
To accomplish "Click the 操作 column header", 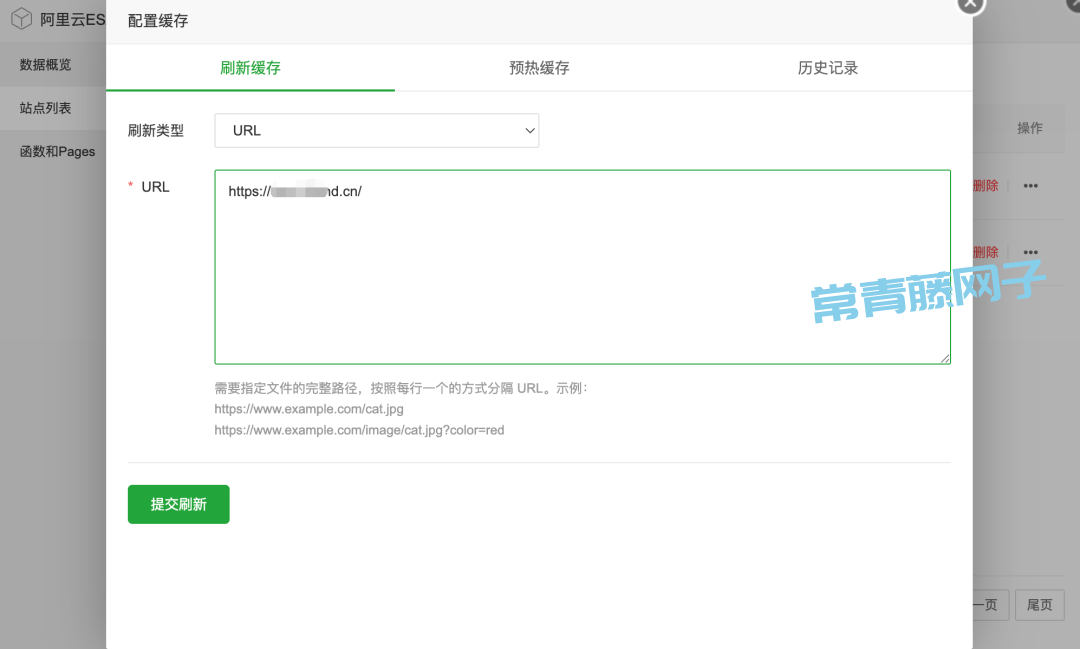I will pyautogui.click(x=1029, y=128).
